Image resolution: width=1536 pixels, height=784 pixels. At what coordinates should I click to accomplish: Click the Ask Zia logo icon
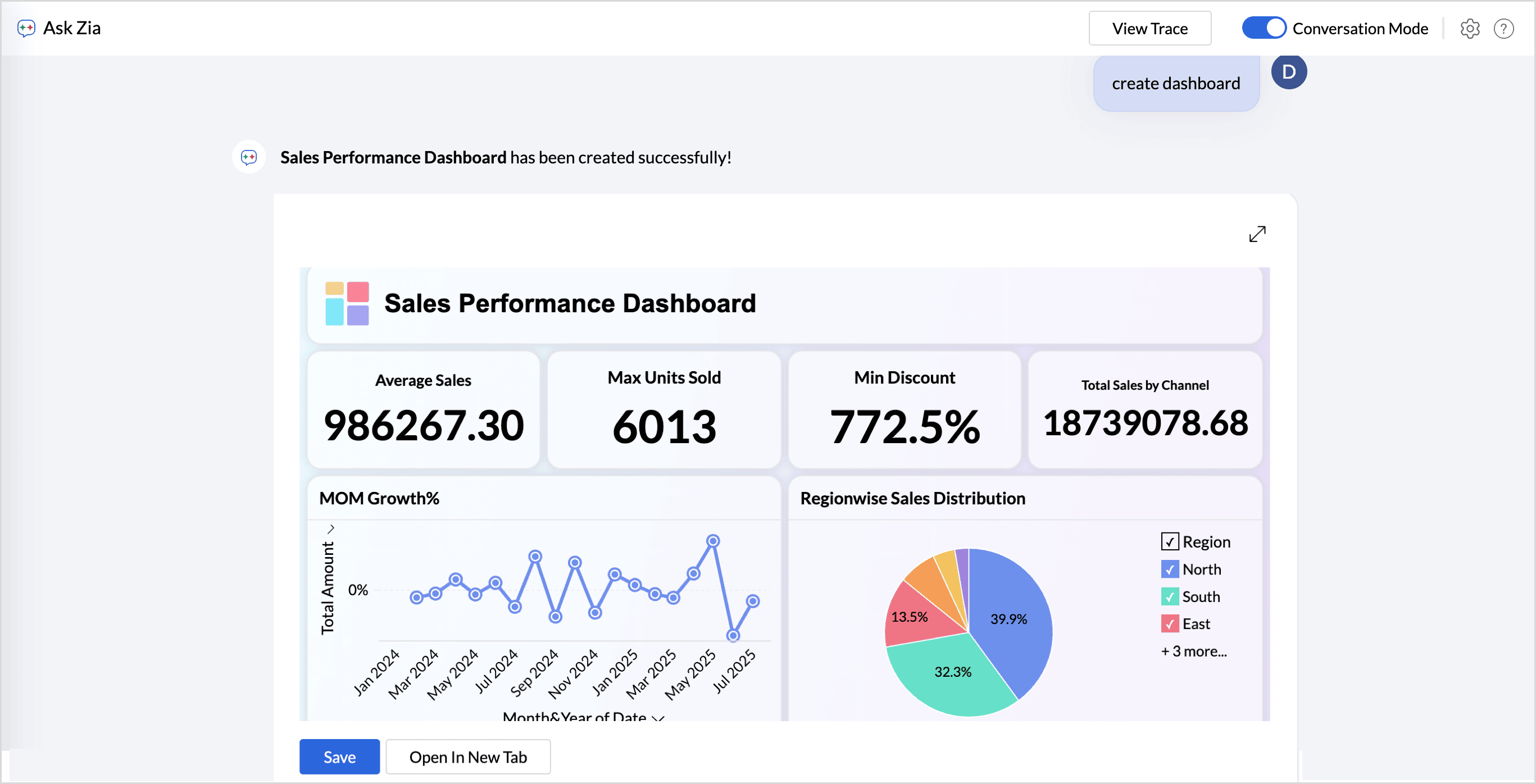click(x=26, y=28)
